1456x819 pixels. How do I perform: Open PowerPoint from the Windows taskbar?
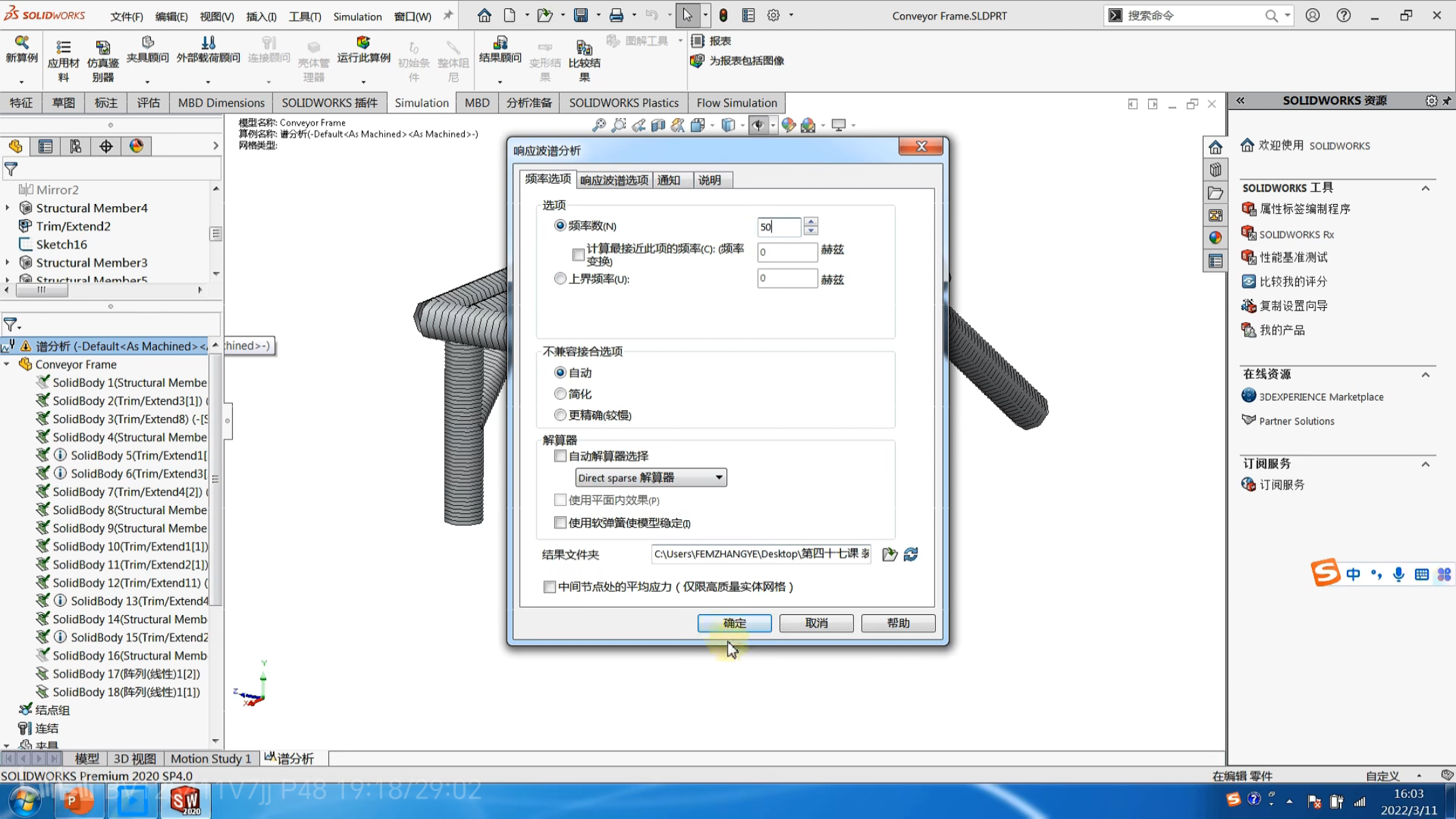[x=78, y=800]
